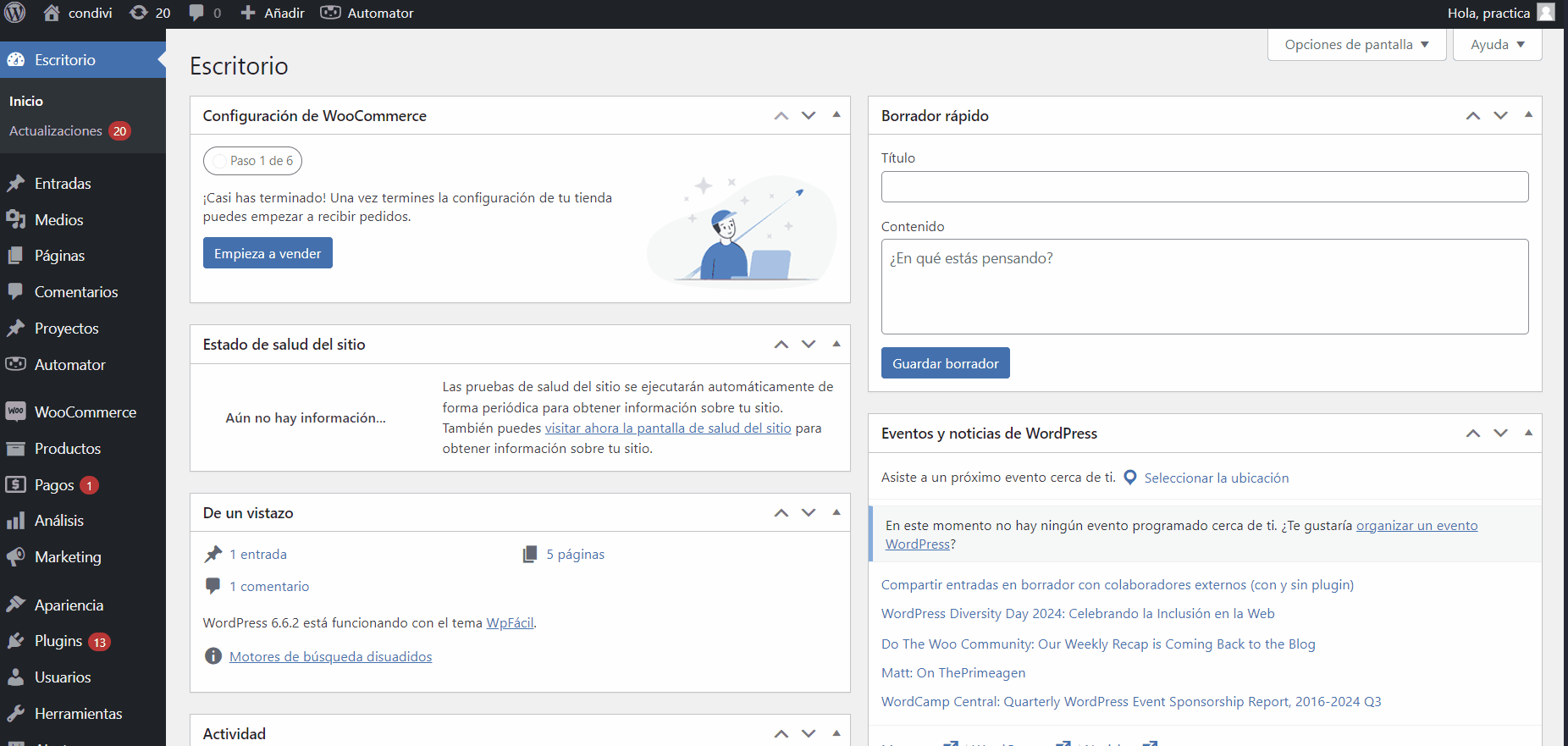
Task: Toggle the Estado de salud del sitio panel
Action: (836, 344)
